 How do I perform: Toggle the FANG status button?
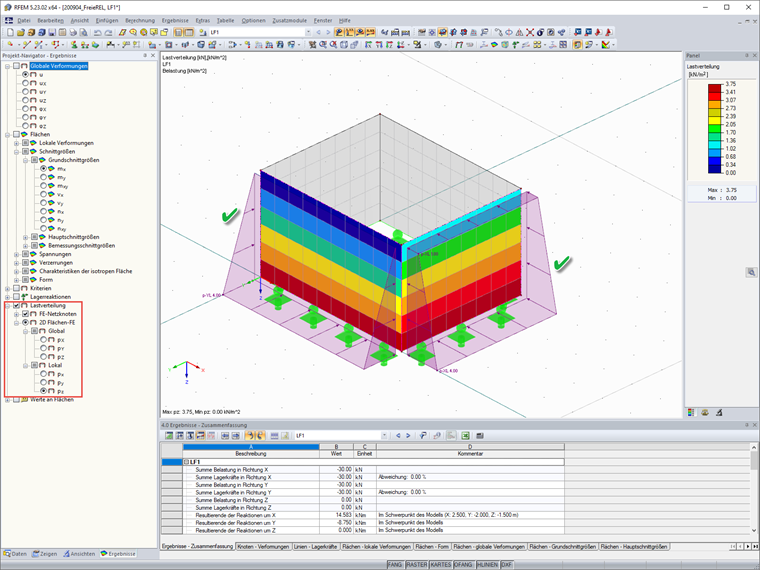(395, 565)
